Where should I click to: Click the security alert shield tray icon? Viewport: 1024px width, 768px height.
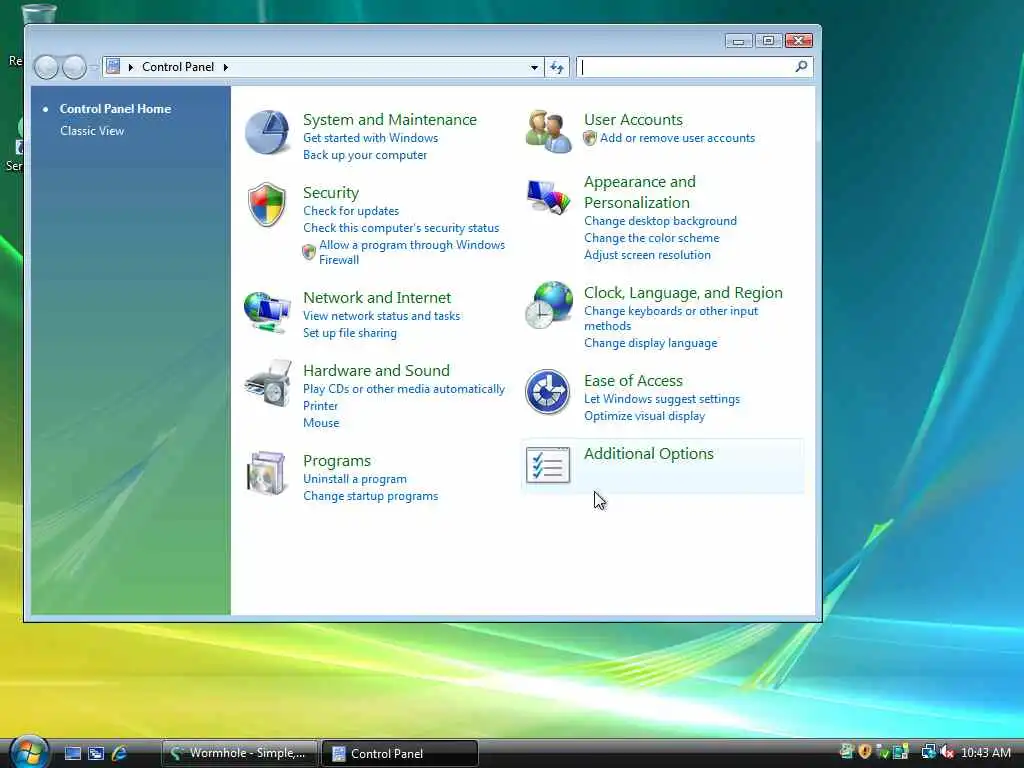pyautogui.click(x=865, y=752)
